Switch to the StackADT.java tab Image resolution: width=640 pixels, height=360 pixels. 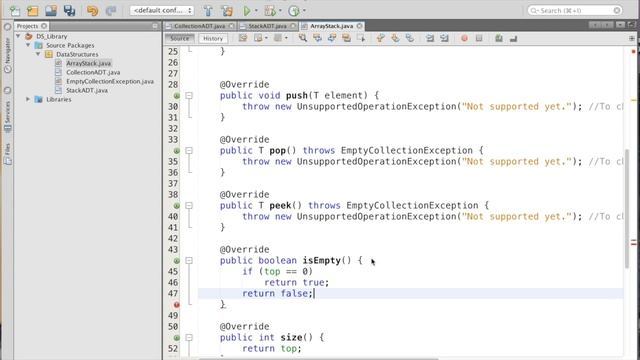coord(268,26)
